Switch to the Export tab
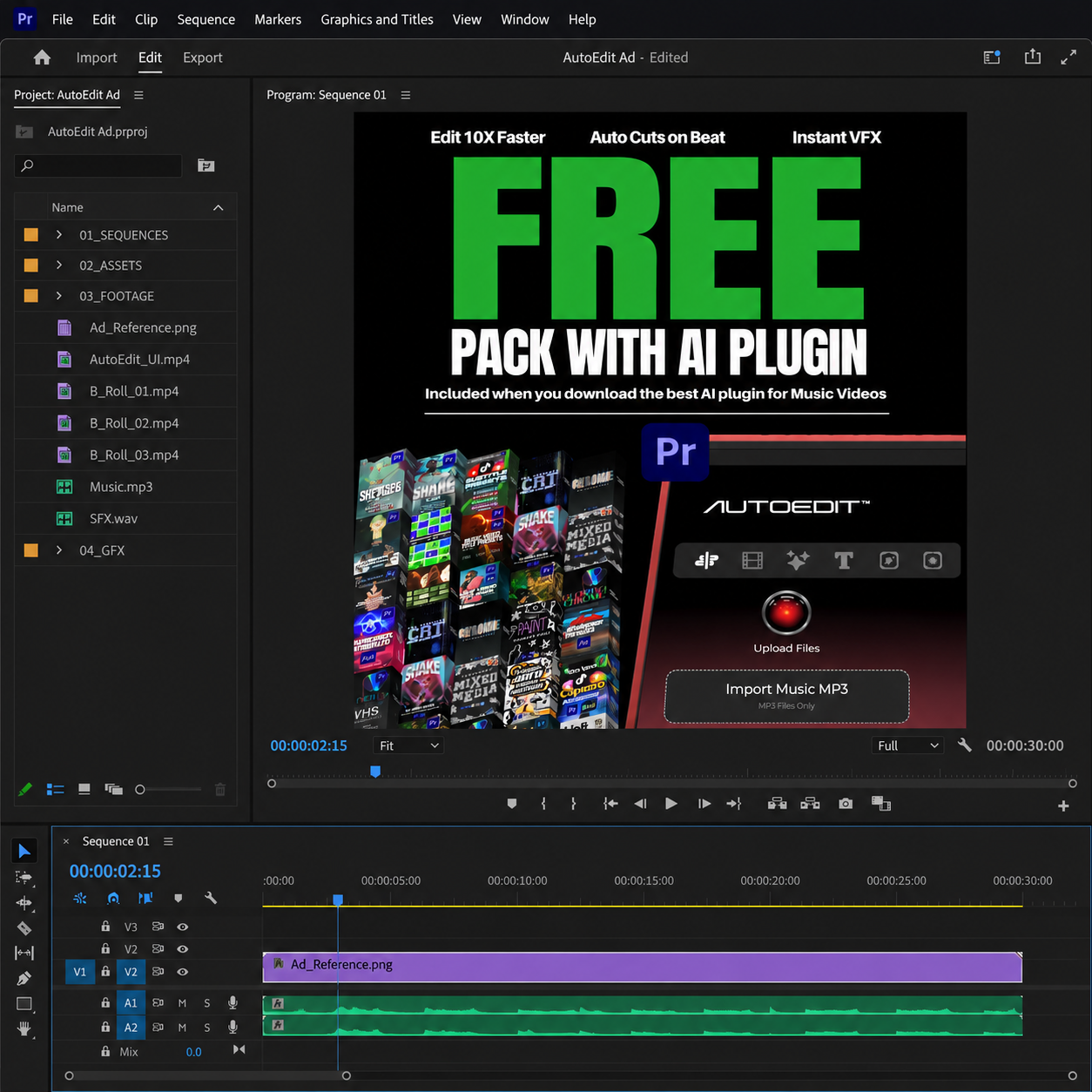 (x=203, y=57)
